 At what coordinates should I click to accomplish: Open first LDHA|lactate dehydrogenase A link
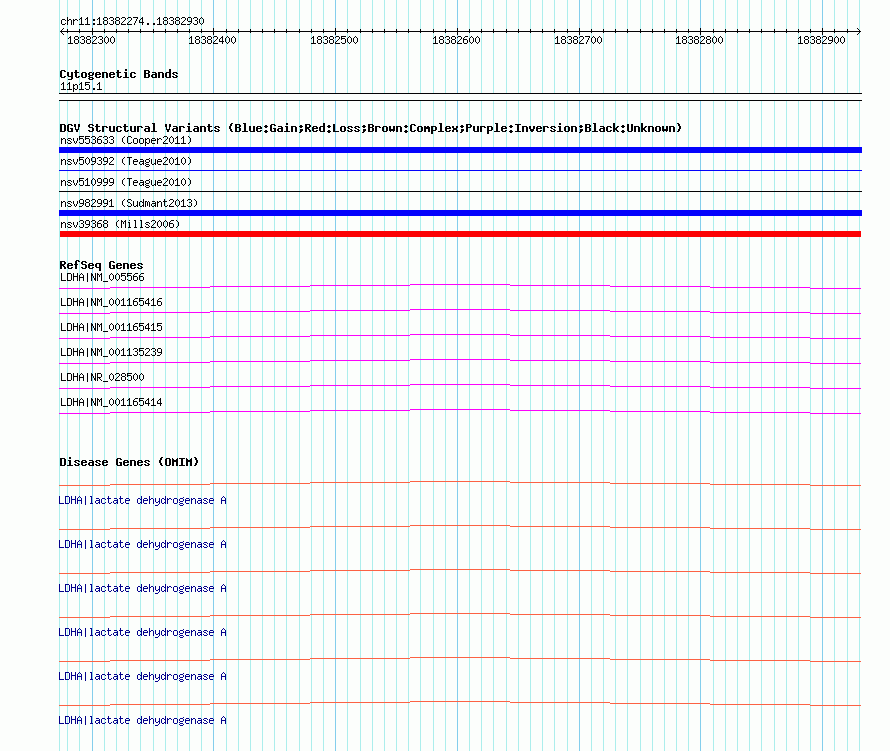(x=142, y=501)
